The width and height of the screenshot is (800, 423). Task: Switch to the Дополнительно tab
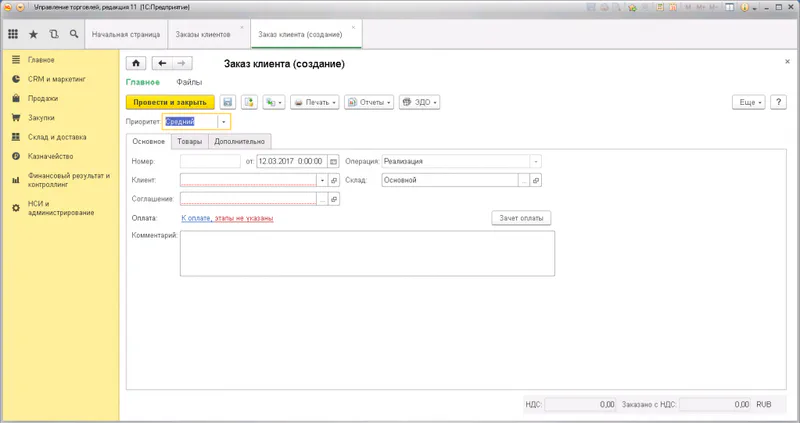[239, 142]
